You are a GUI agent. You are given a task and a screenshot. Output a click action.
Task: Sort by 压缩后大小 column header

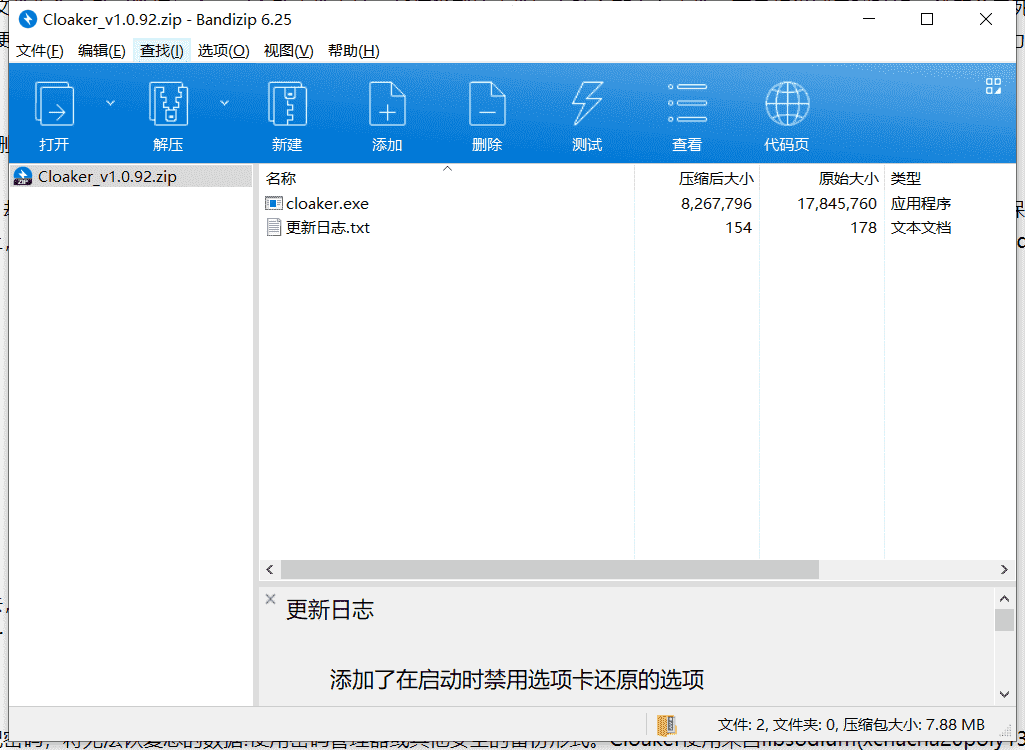(x=697, y=178)
